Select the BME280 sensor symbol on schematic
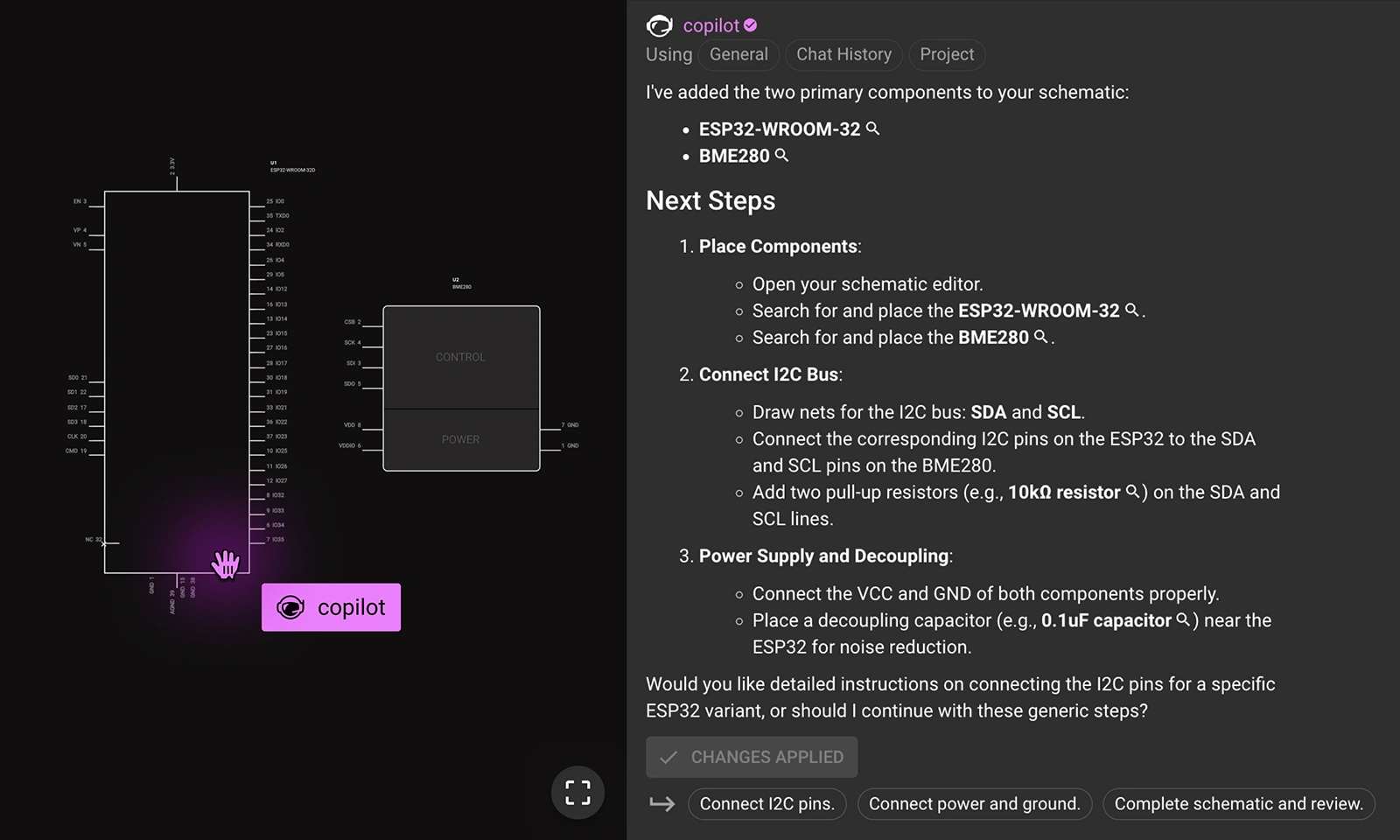1400x840 pixels. [x=461, y=388]
